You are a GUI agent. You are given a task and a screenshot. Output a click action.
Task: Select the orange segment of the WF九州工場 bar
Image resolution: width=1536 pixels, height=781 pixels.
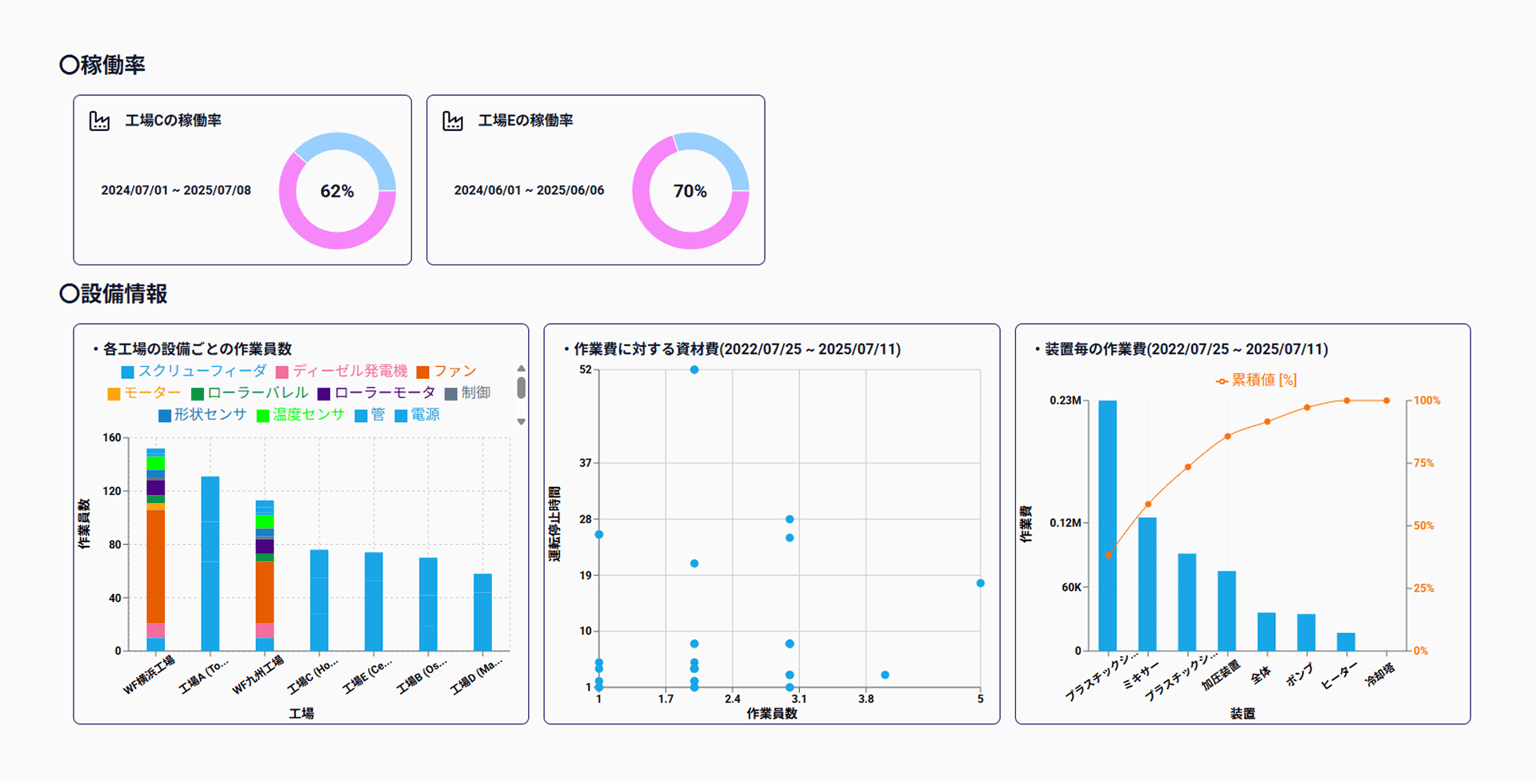265,592
